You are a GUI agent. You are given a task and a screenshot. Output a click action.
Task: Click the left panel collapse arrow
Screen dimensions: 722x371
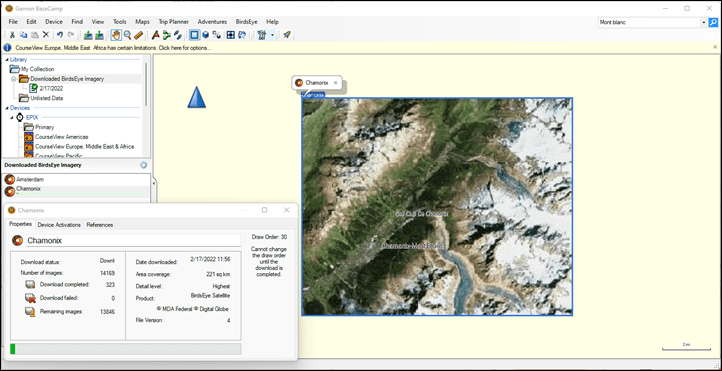pos(154,183)
